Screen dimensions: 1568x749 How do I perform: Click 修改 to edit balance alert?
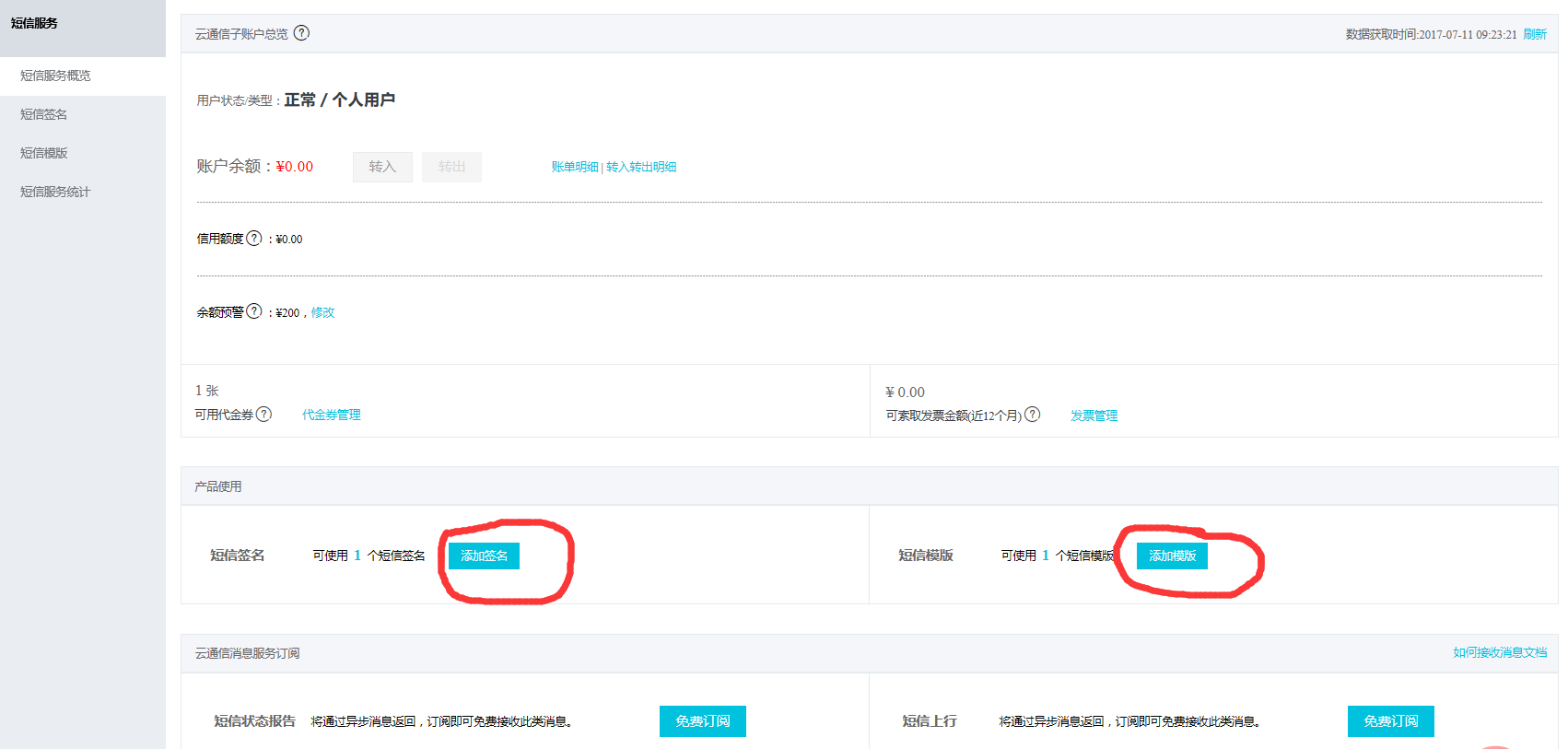(322, 312)
